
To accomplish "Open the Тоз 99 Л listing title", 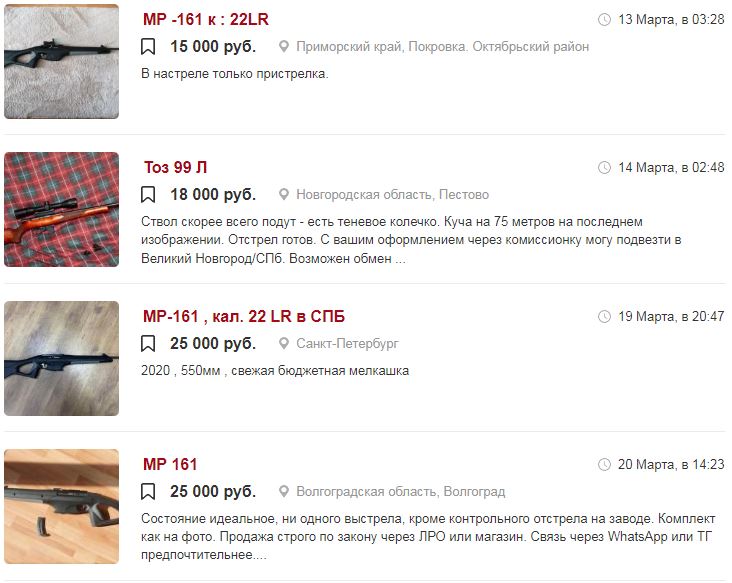I will 176,167.
